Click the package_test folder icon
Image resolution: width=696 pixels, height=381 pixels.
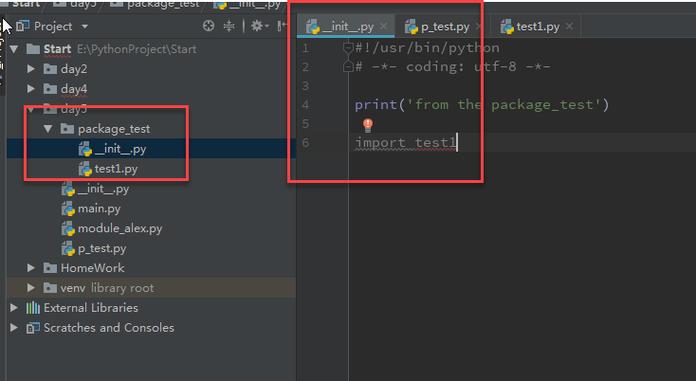(67, 129)
